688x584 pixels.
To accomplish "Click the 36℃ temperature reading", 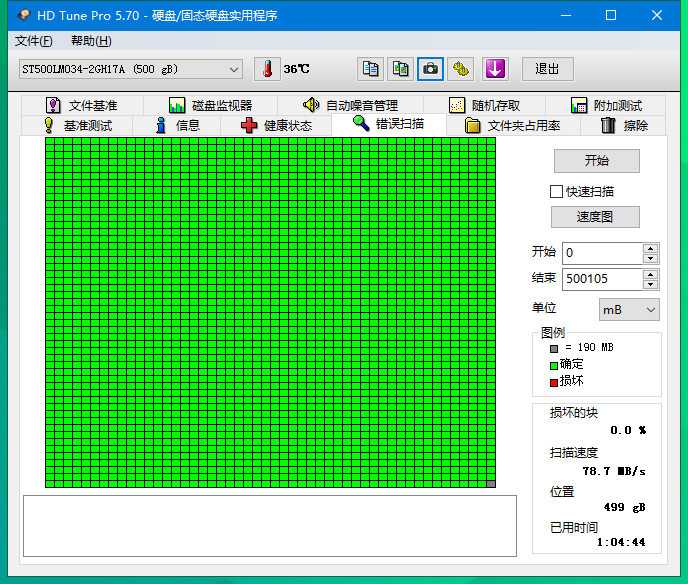I will pyautogui.click(x=296, y=69).
